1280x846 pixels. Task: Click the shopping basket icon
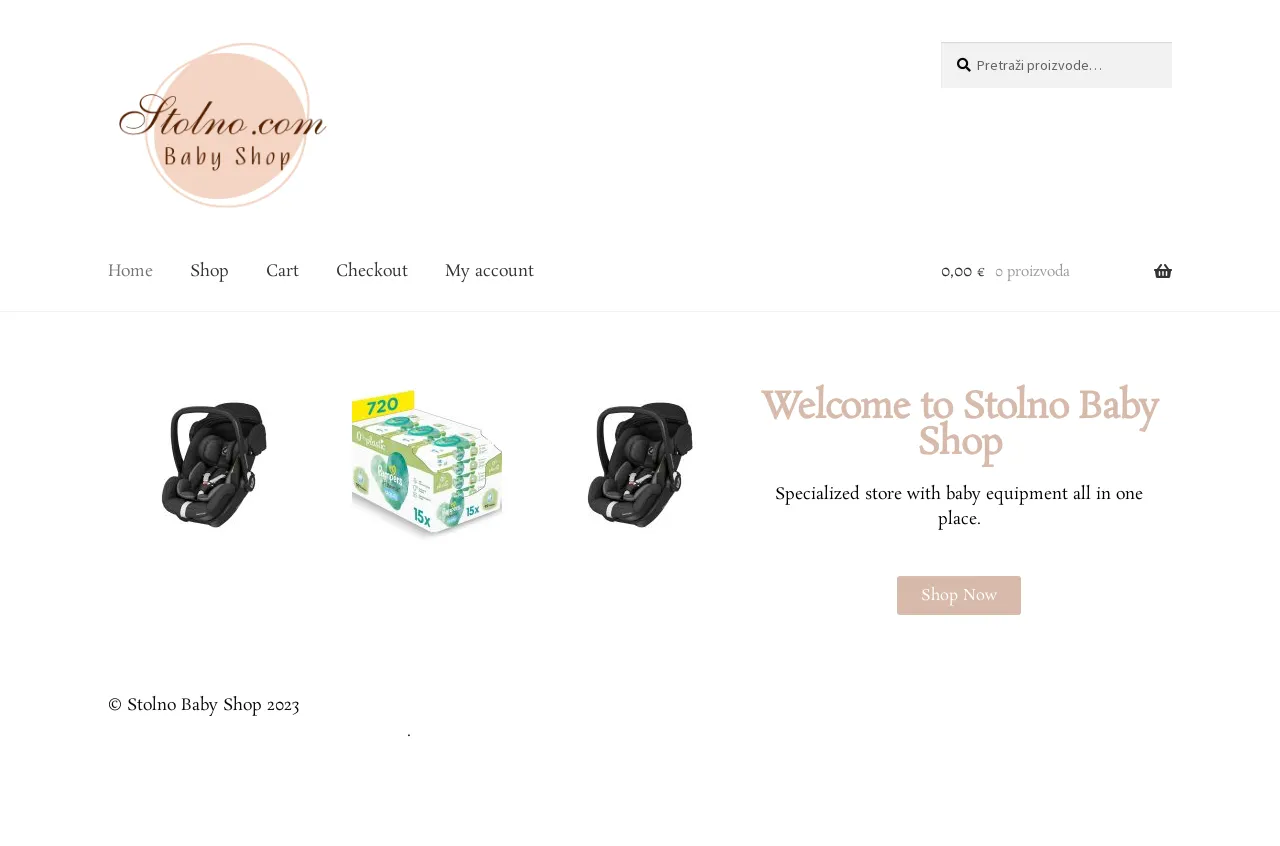click(x=1162, y=271)
